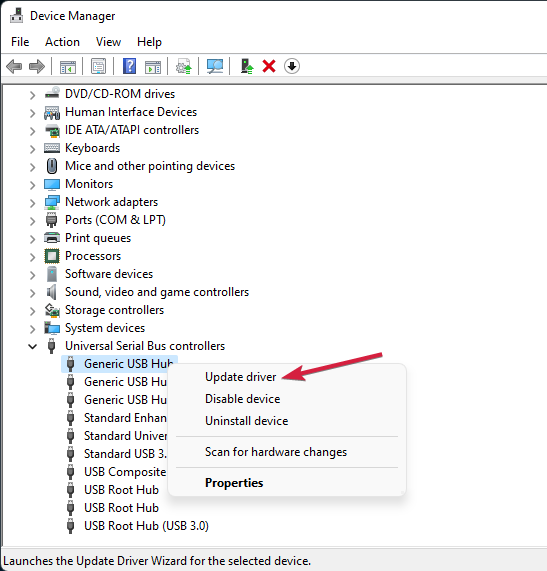Open the View menu
Screen dimensions: 547x571
(x=108, y=42)
